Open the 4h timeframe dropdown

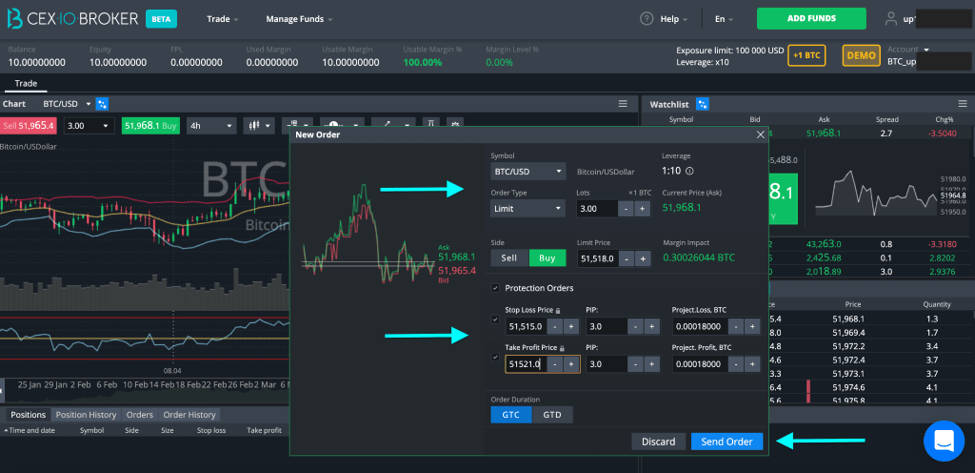[213, 126]
